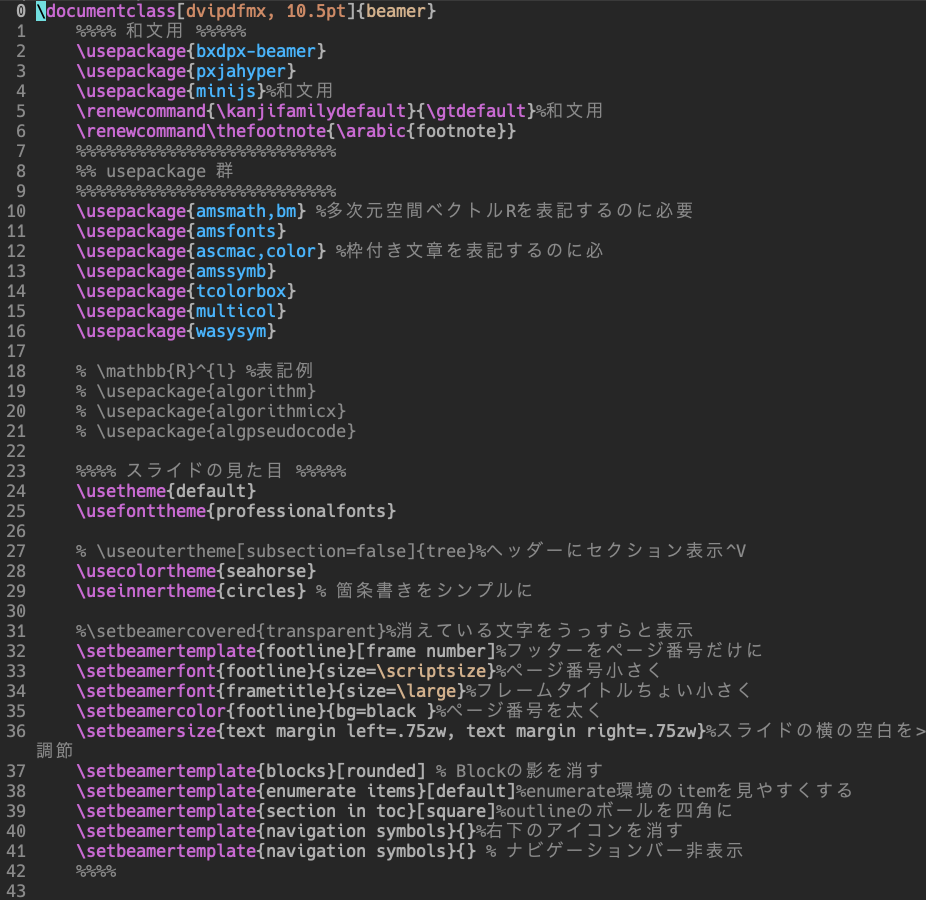Viewport: 926px width, 900px height.
Task: Click the amsfonts package name
Action: pyautogui.click(x=236, y=231)
